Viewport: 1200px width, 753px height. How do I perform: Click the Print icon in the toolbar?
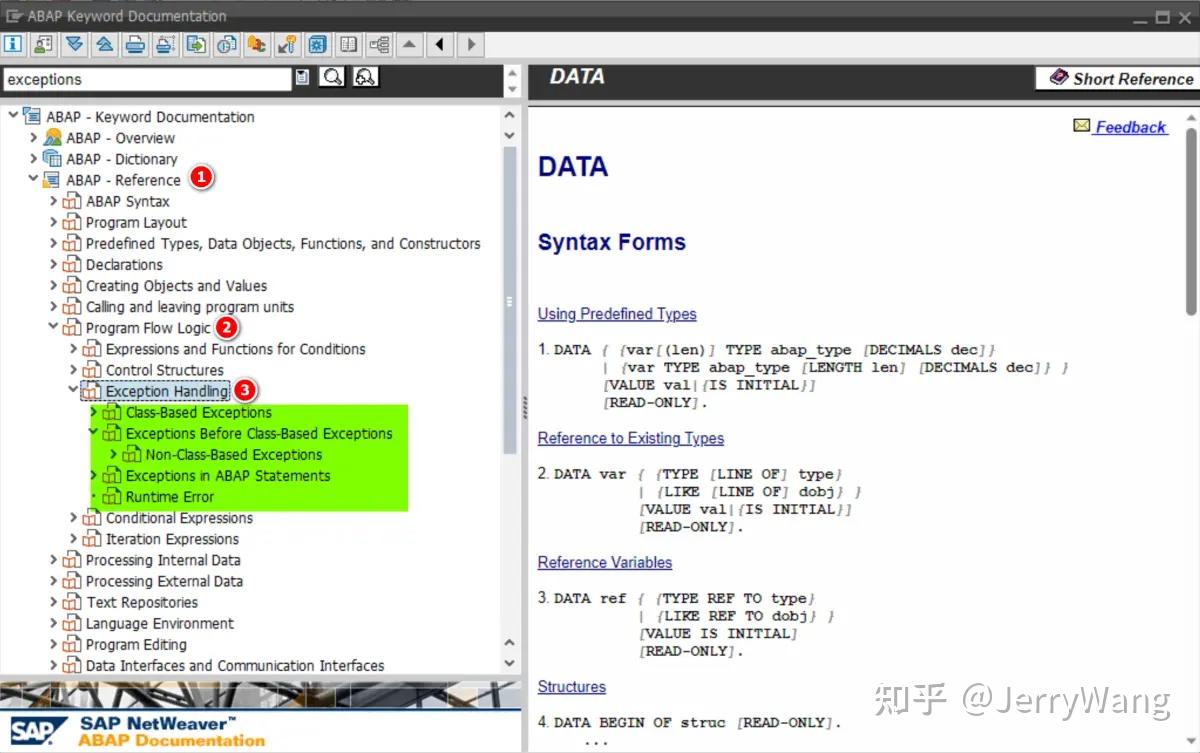pos(134,44)
